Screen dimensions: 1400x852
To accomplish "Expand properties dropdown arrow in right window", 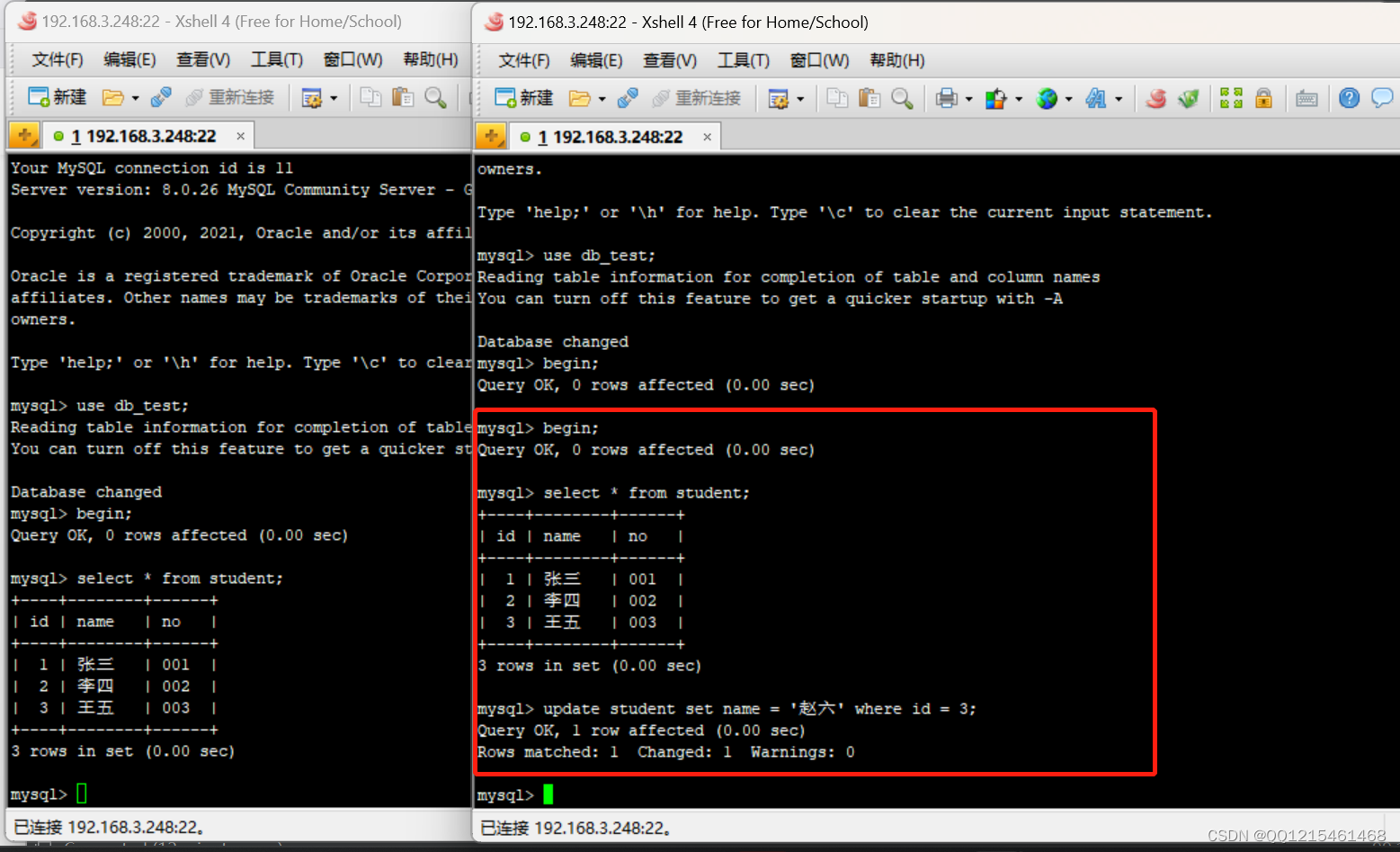I will pos(800,99).
